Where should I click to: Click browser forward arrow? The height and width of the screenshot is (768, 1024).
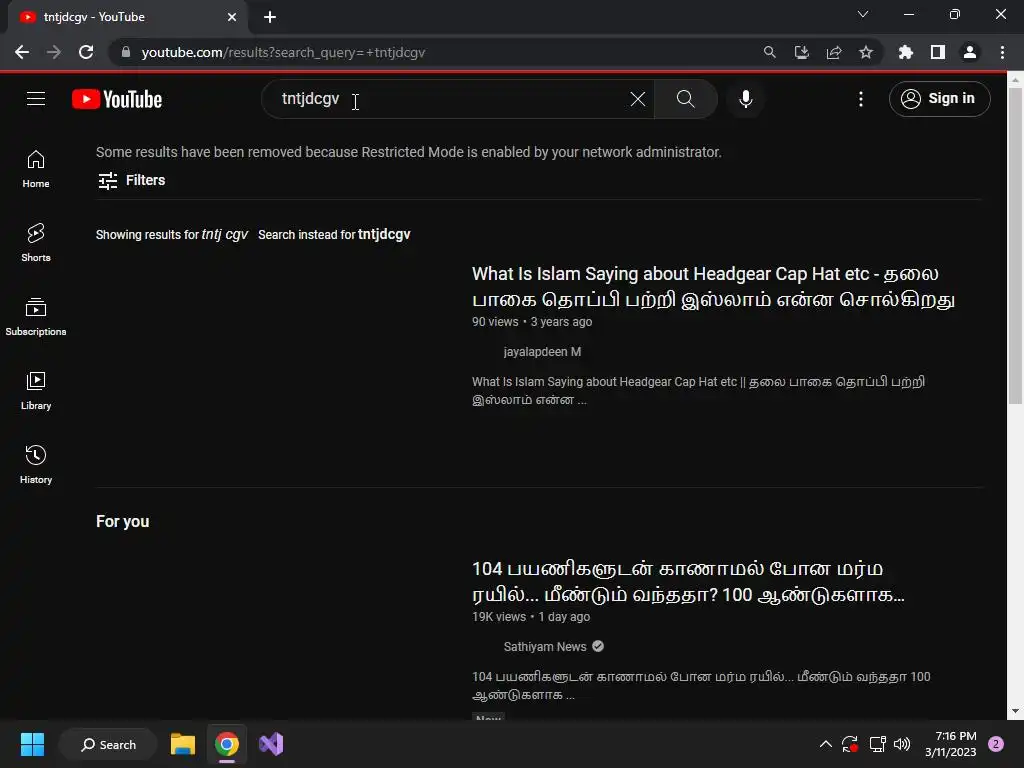point(54,52)
